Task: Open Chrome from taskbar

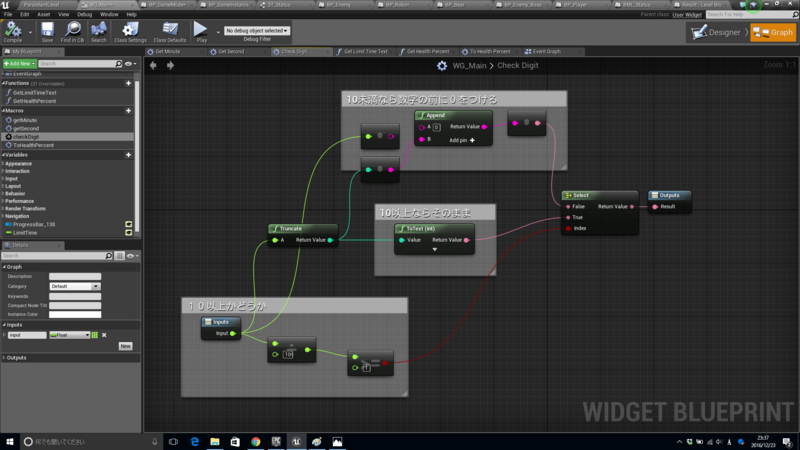Action: coord(256,442)
